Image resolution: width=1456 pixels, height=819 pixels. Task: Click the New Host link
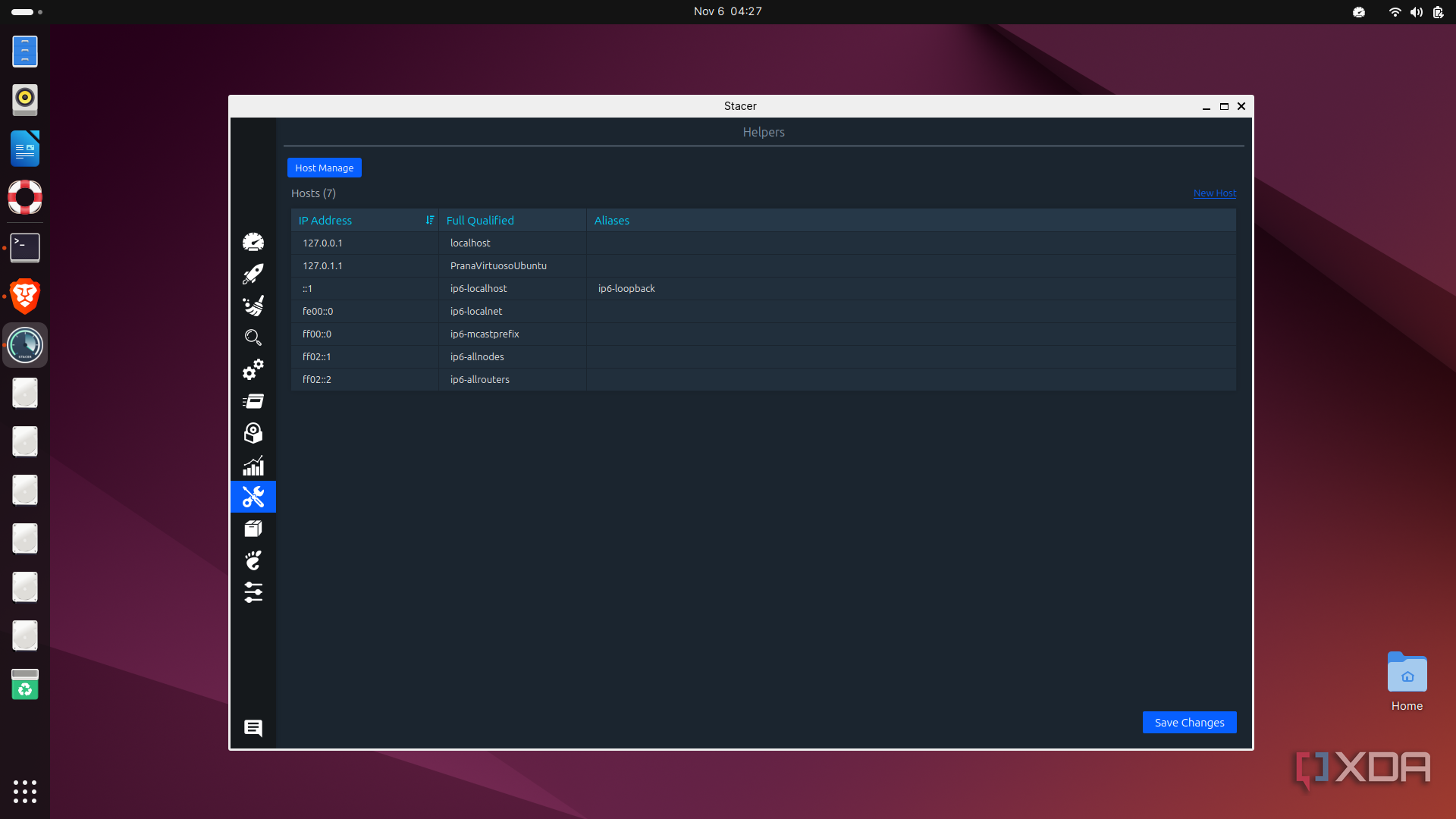(x=1215, y=193)
